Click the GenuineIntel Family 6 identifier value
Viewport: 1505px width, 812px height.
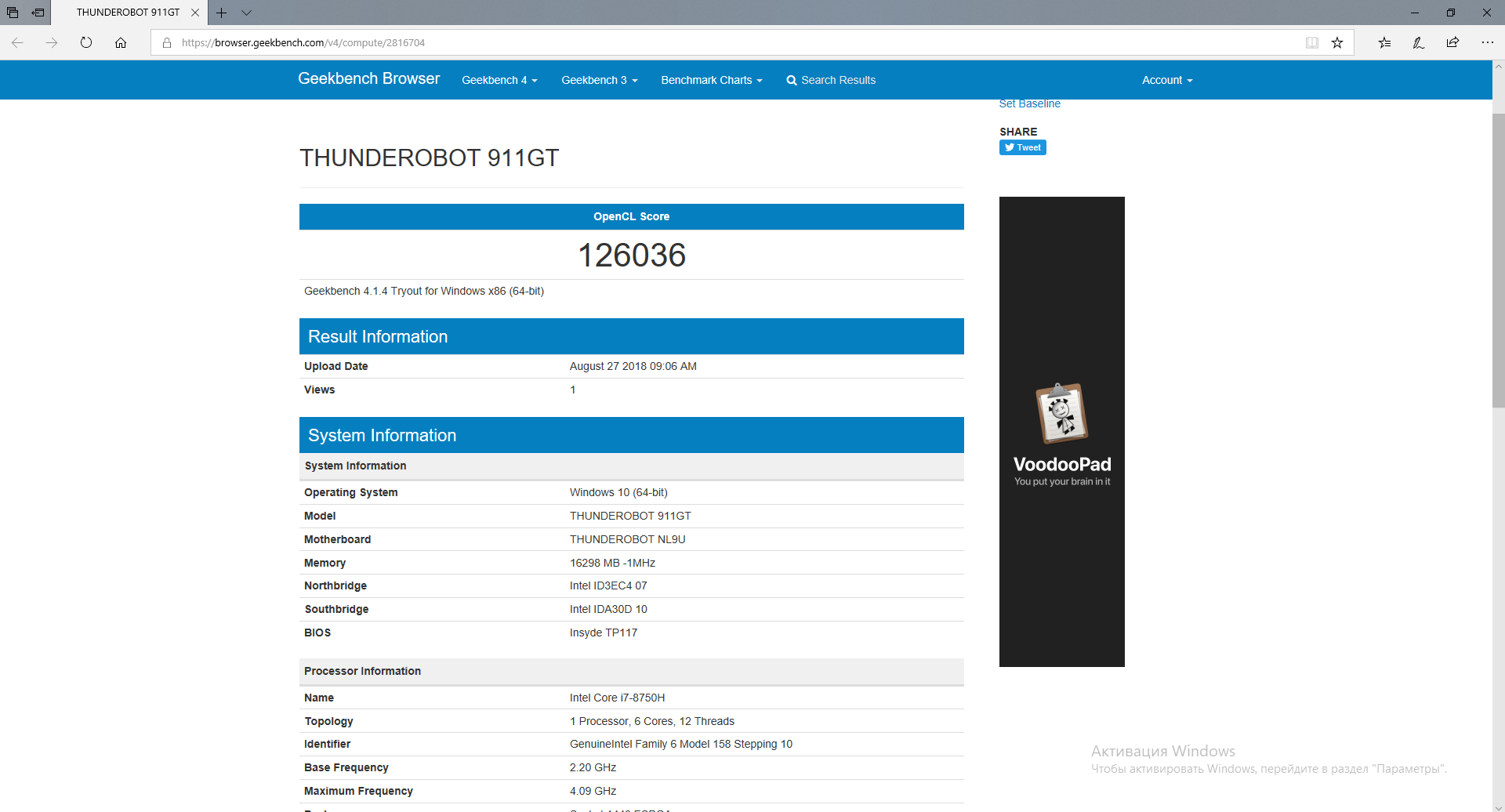681,744
